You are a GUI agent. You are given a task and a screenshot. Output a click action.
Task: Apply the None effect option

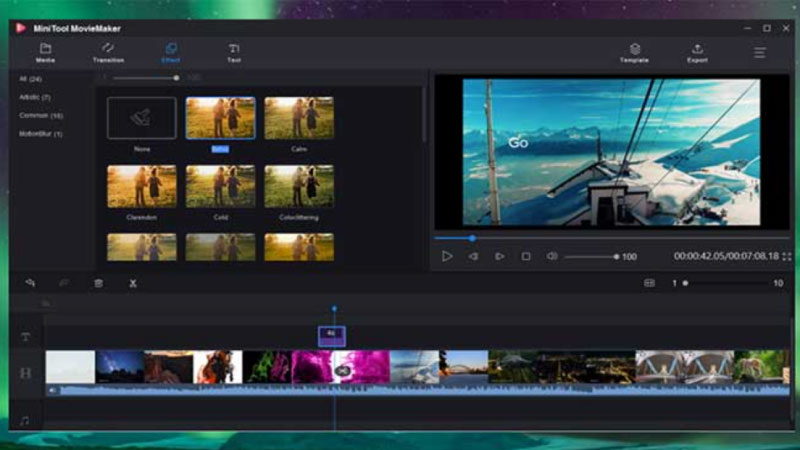(141, 118)
